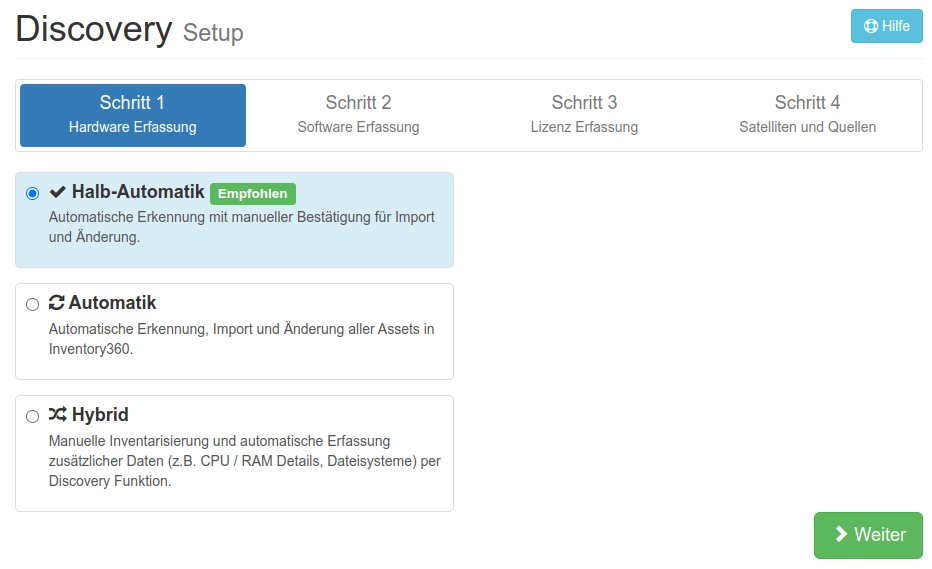Choose the Automatik radio button
Viewport: 932px width, 569px height.
33,305
